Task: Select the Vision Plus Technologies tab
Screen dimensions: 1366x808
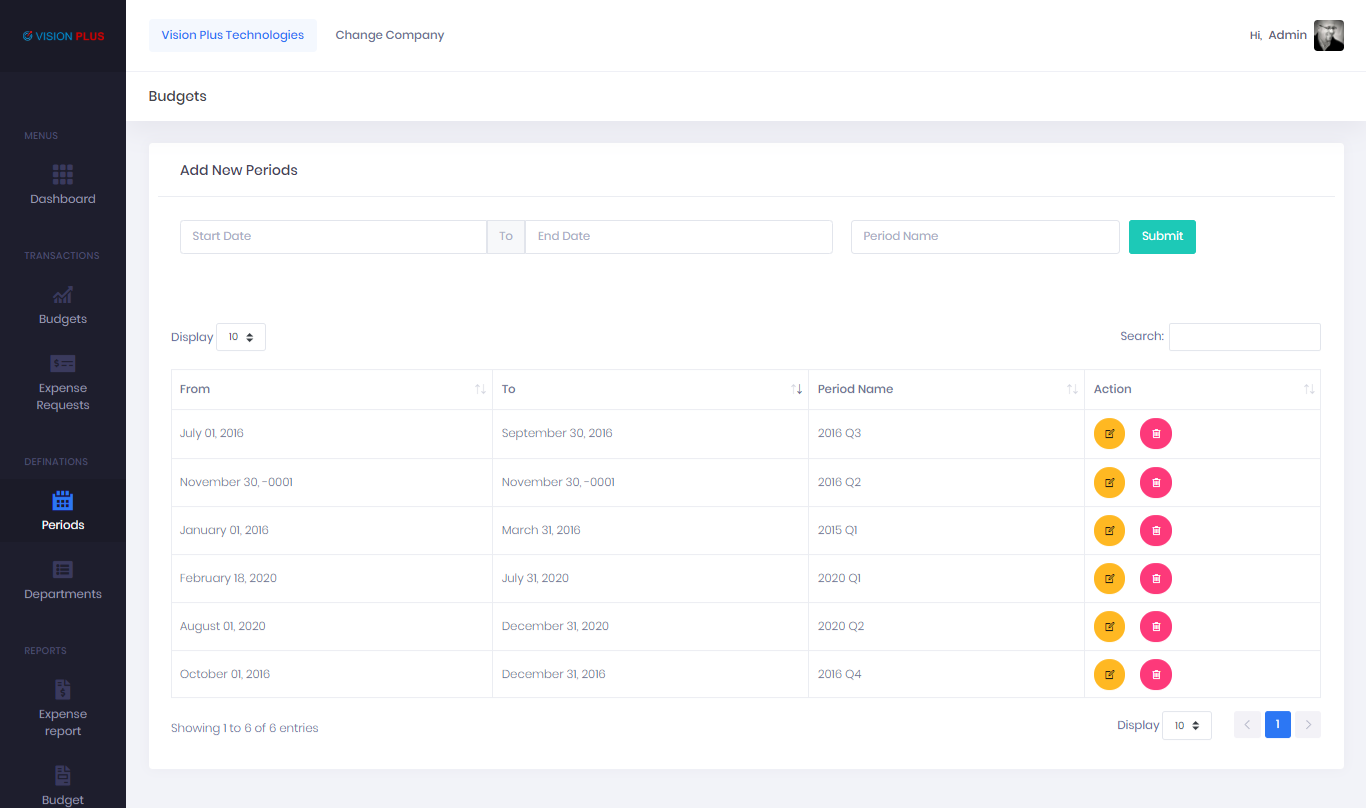Action: click(x=232, y=35)
